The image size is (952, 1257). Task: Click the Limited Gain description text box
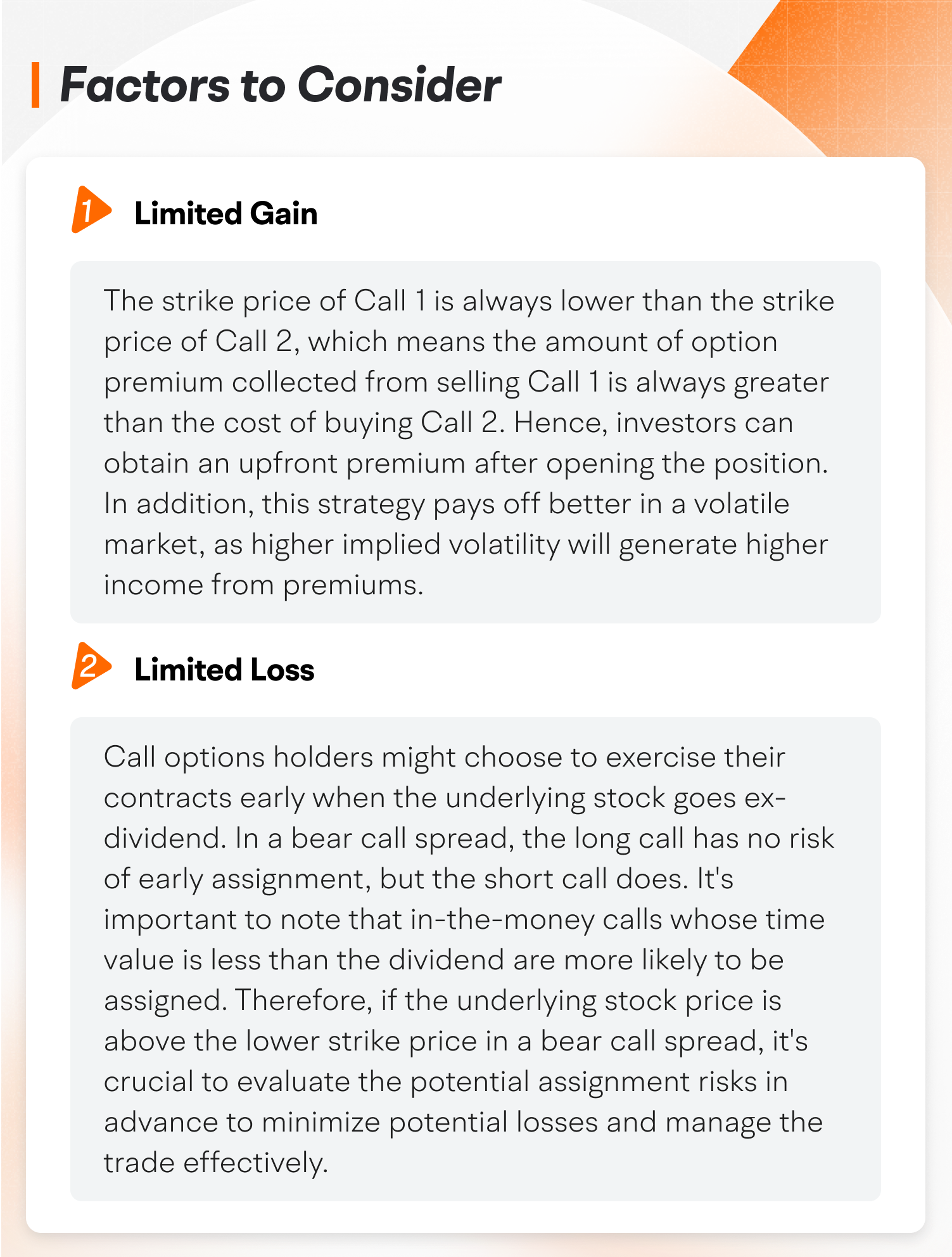(475, 442)
